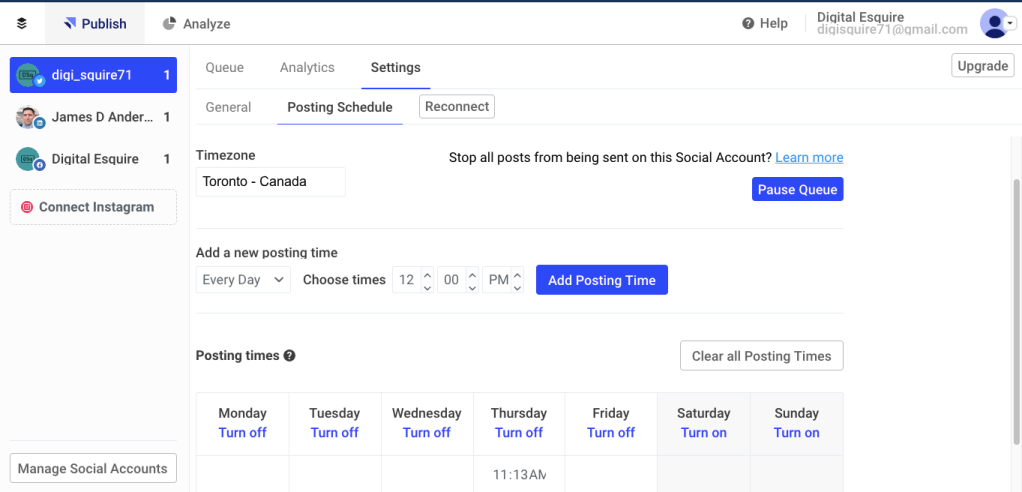Open the AM/PM selector
1022x492 pixels.
click(x=503, y=280)
